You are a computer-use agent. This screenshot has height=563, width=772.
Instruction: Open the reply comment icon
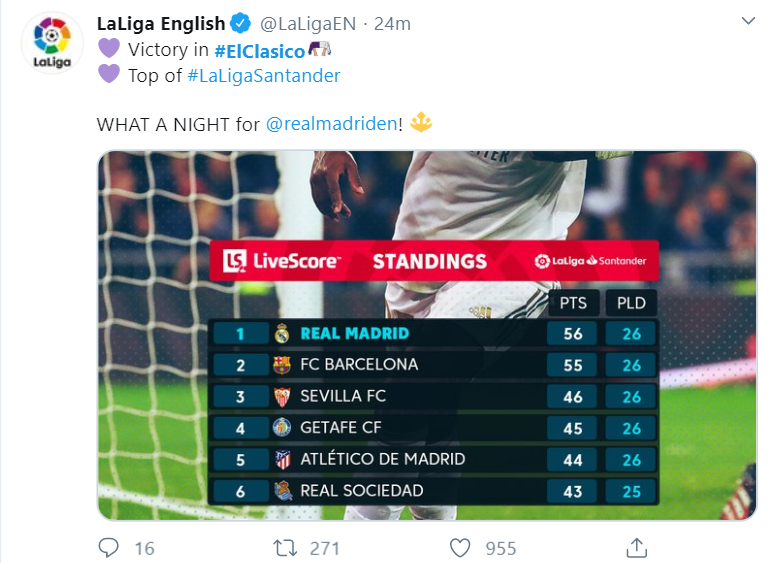pos(108,547)
